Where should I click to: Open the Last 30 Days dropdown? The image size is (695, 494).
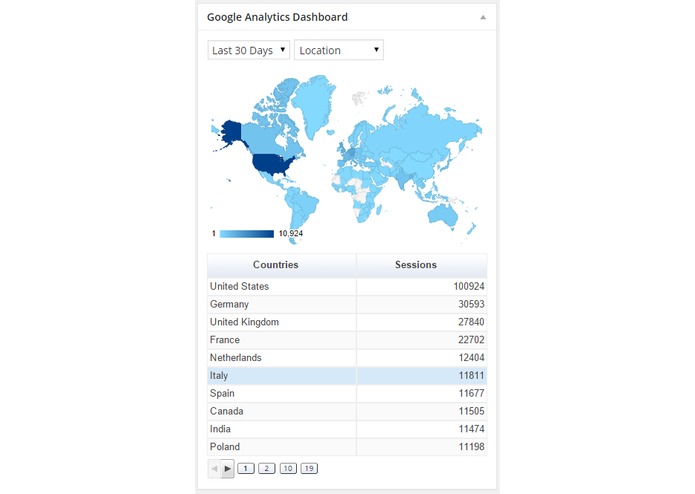coord(249,50)
